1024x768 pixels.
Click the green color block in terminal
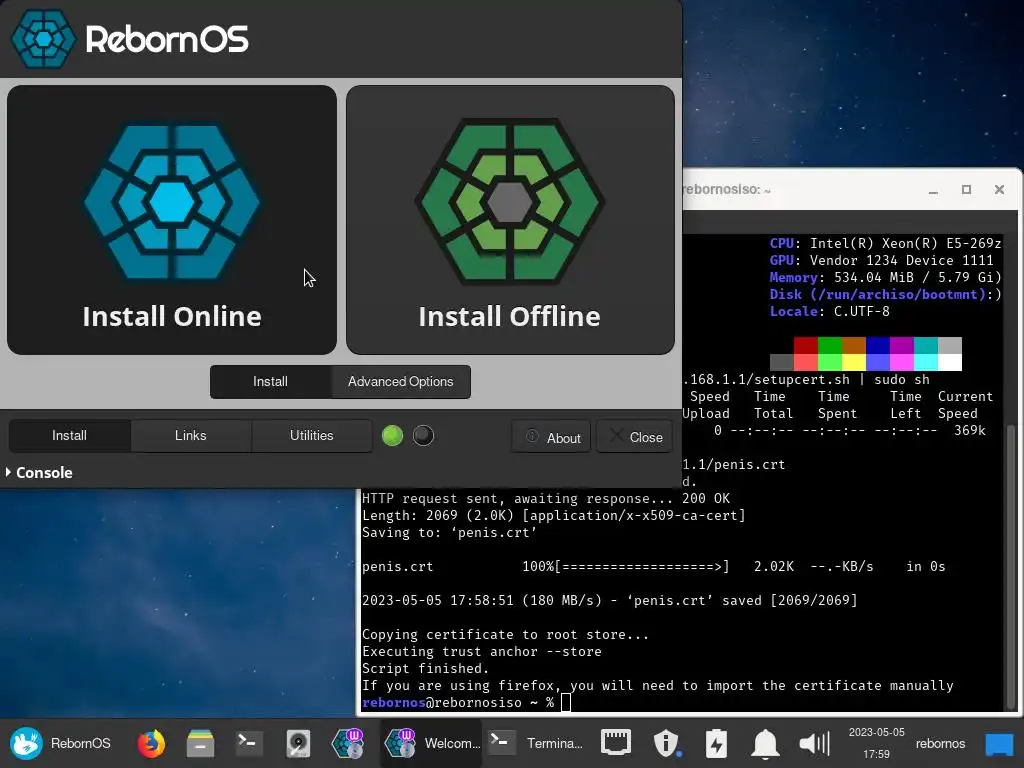pos(829,345)
